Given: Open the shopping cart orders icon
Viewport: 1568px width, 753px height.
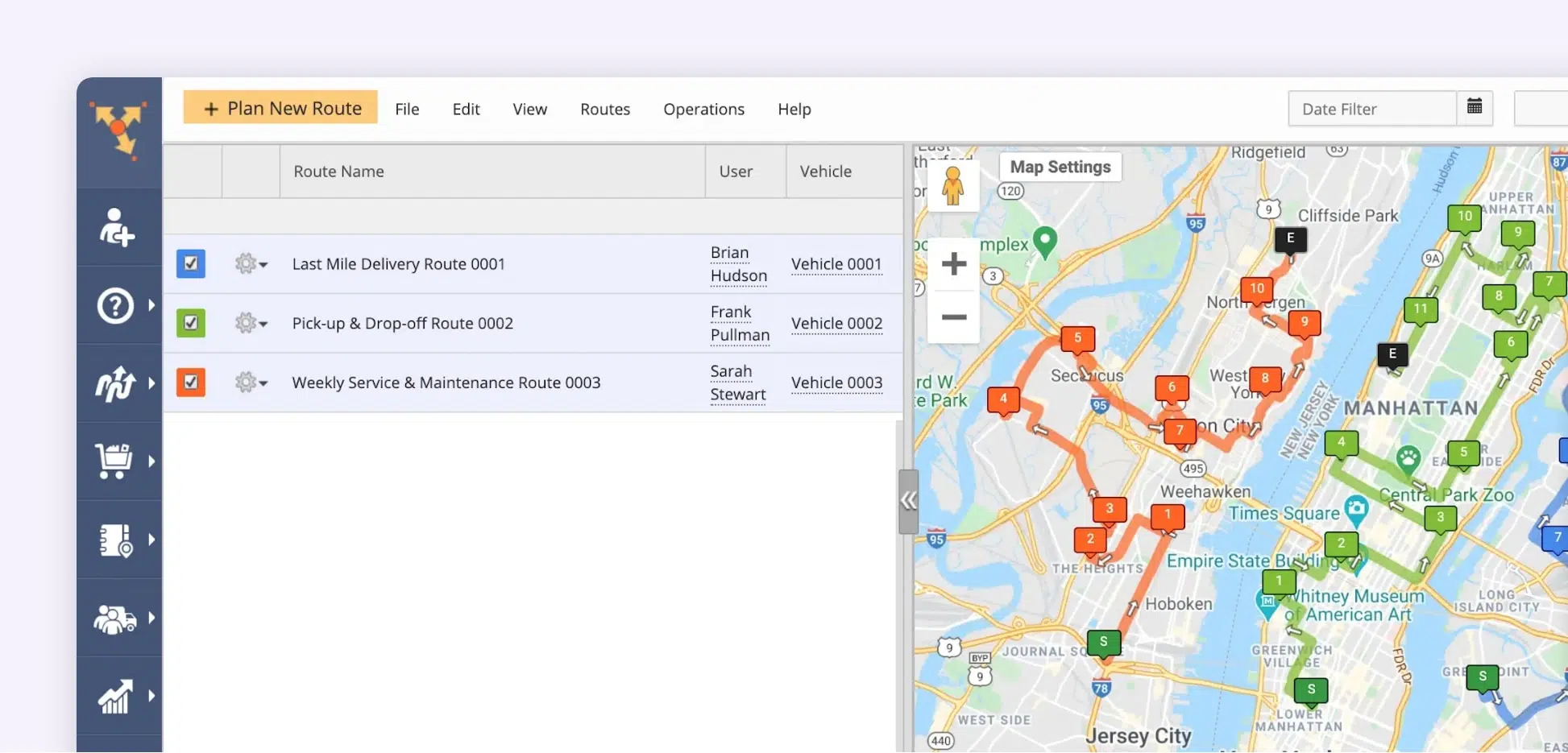Looking at the screenshot, I should click(114, 461).
